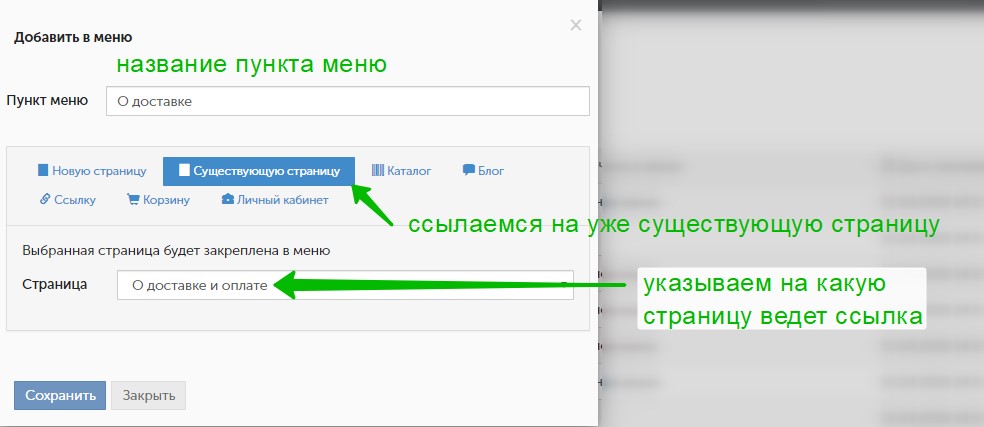Select the Существующую страницу tab

259,171
